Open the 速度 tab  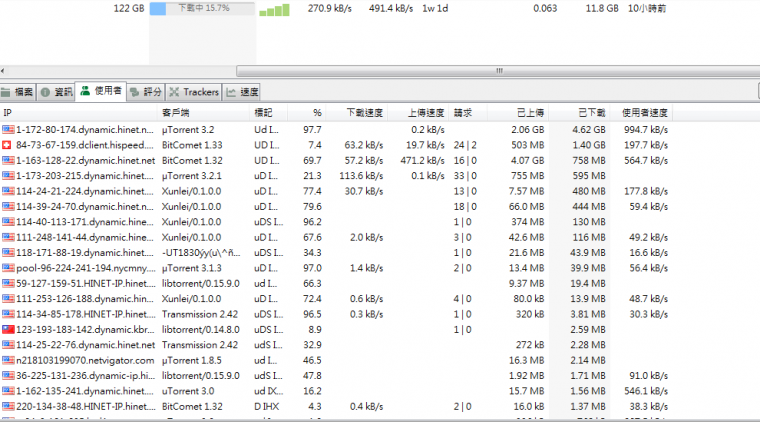[242, 92]
